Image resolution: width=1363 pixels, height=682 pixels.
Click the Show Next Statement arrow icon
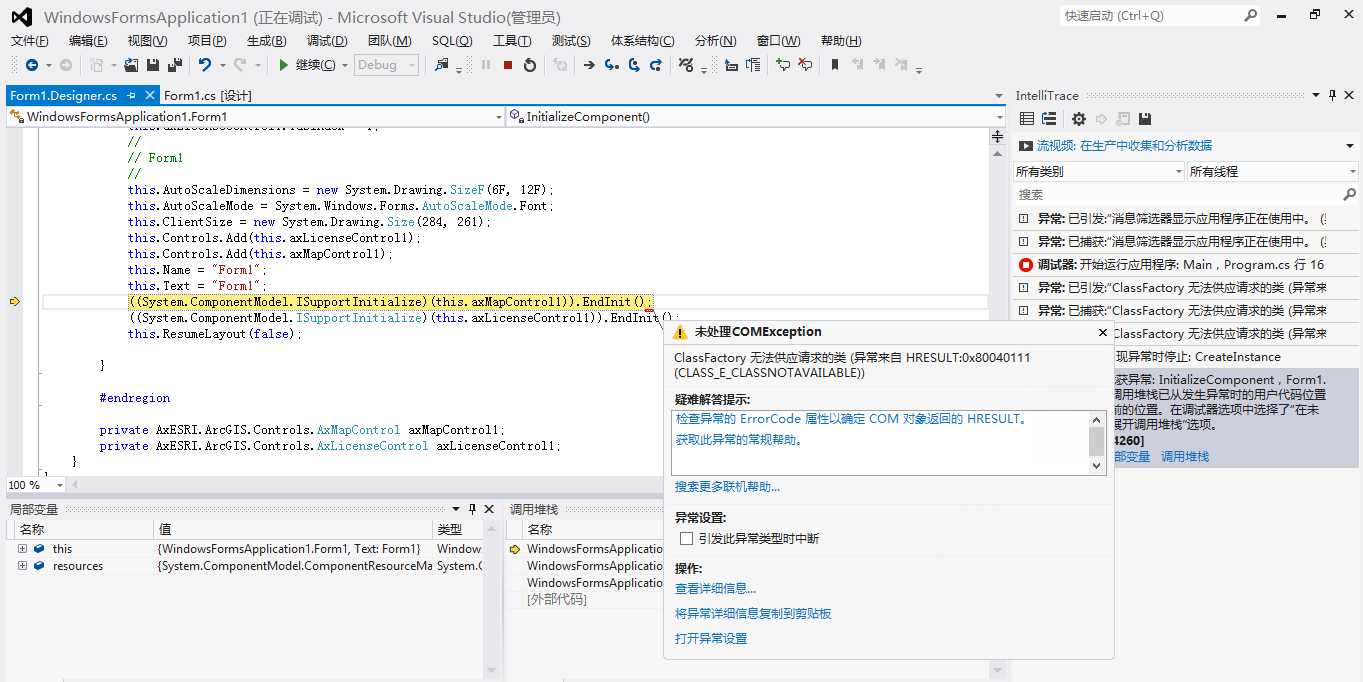tap(589, 65)
